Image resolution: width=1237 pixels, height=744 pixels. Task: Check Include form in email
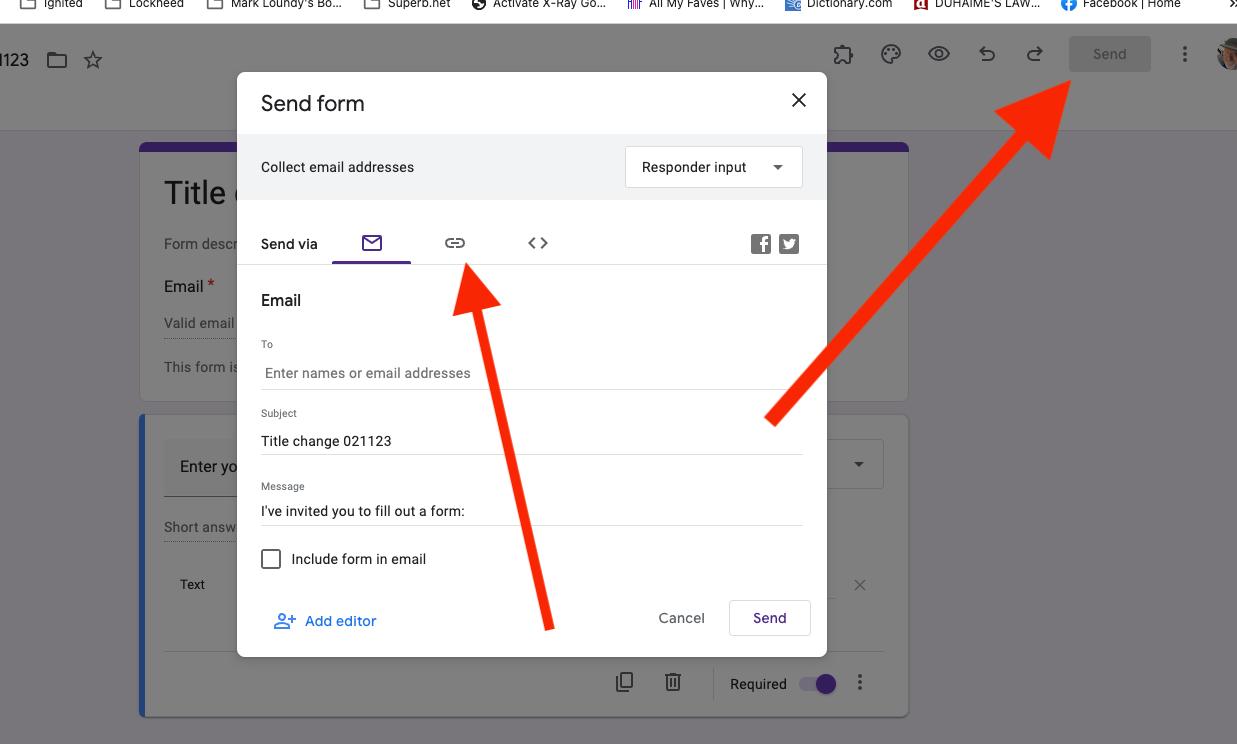coord(271,559)
